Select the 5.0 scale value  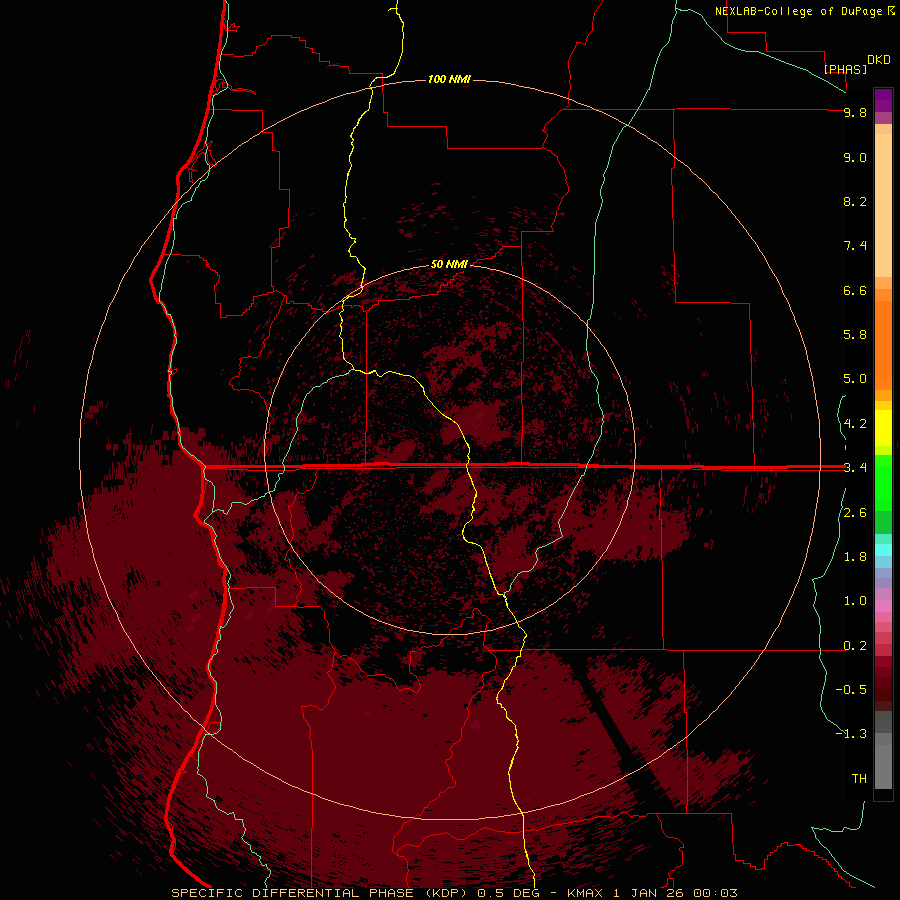[x=855, y=379]
